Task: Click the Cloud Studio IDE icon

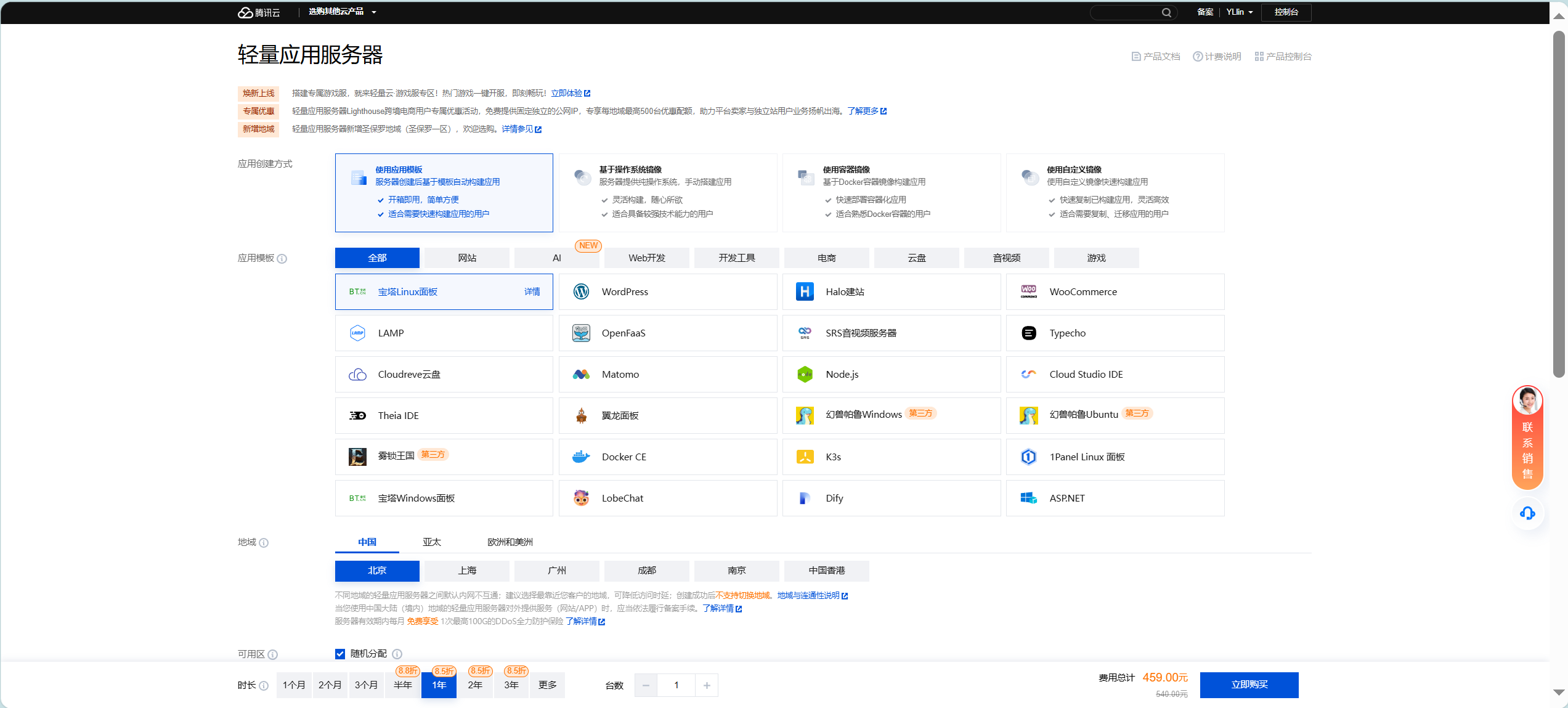Action: pos(1028,374)
